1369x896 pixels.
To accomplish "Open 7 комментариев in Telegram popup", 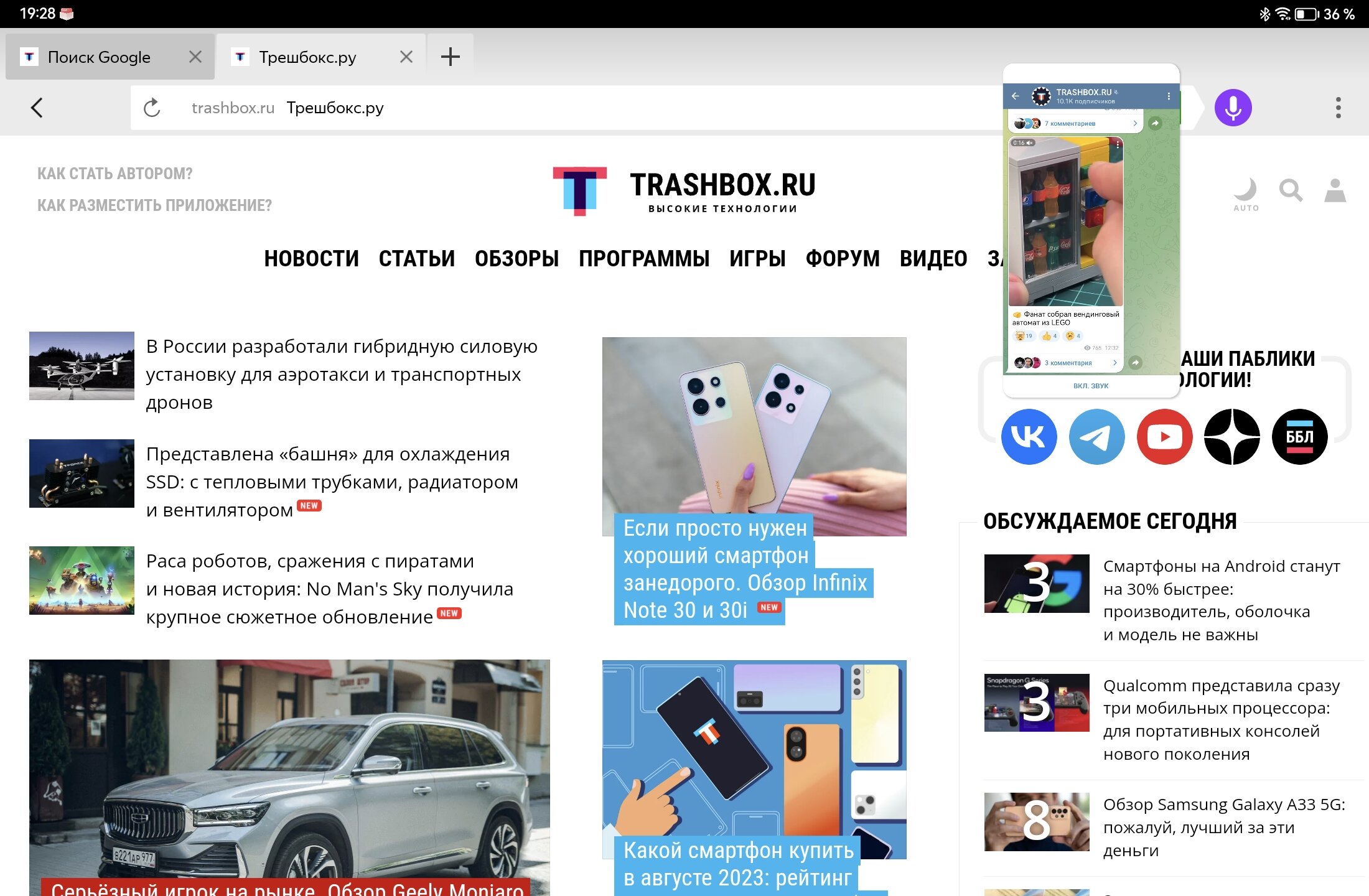I will [x=1075, y=123].
